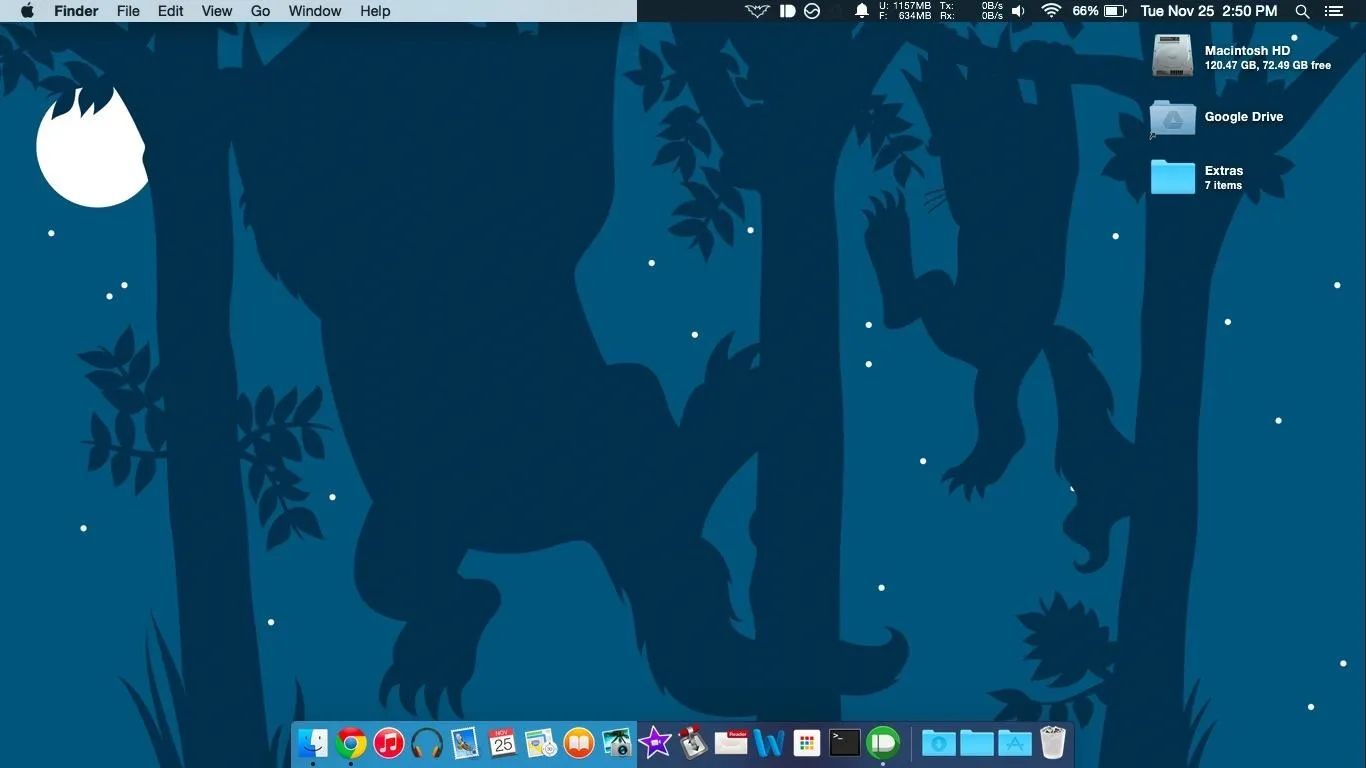Launch iMovie purple star icon
Viewport: 1366px width, 768px height.
(x=655, y=743)
